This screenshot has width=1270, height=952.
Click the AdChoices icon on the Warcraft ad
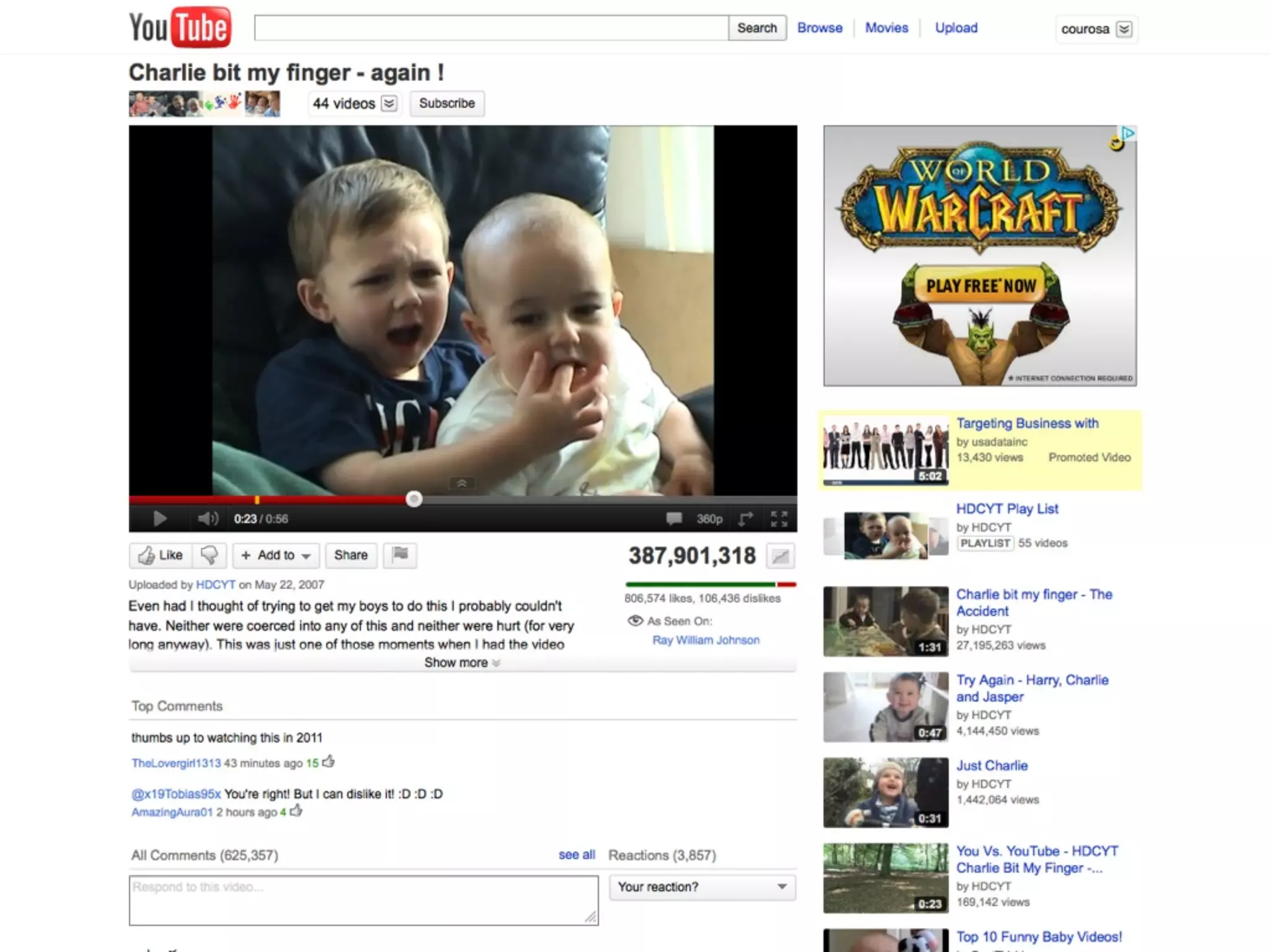point(1128,133)
